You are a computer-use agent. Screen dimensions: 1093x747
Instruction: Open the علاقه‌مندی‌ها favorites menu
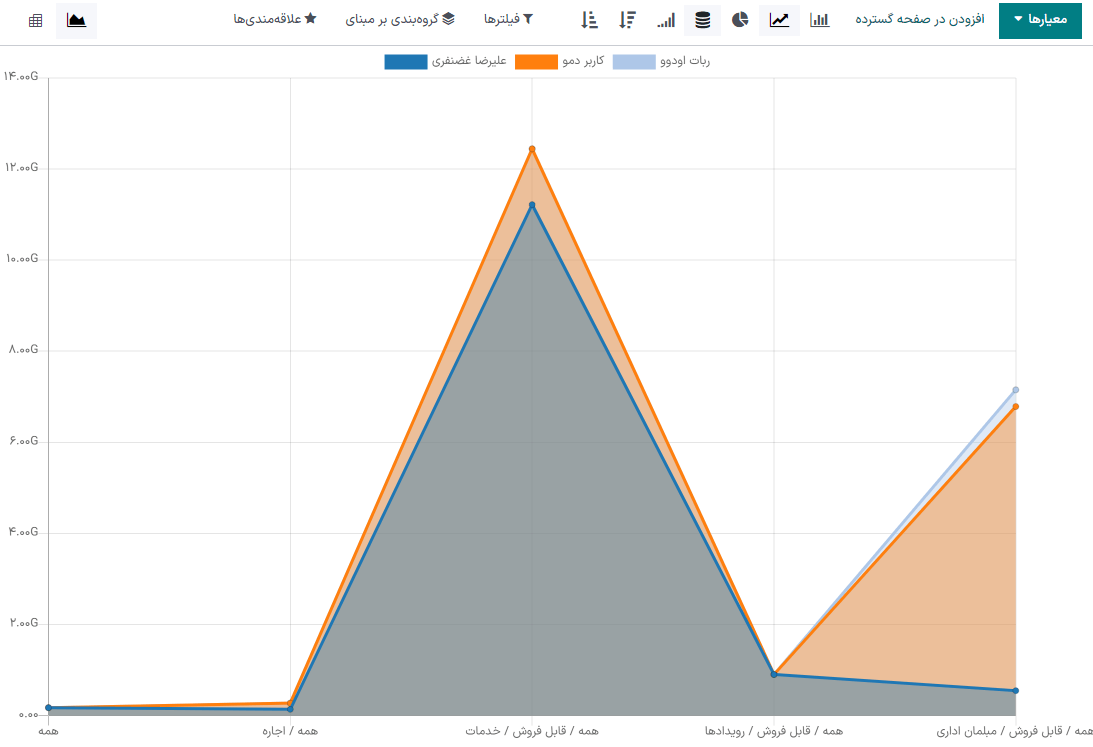pyautogui.click(x=275, y=20)
